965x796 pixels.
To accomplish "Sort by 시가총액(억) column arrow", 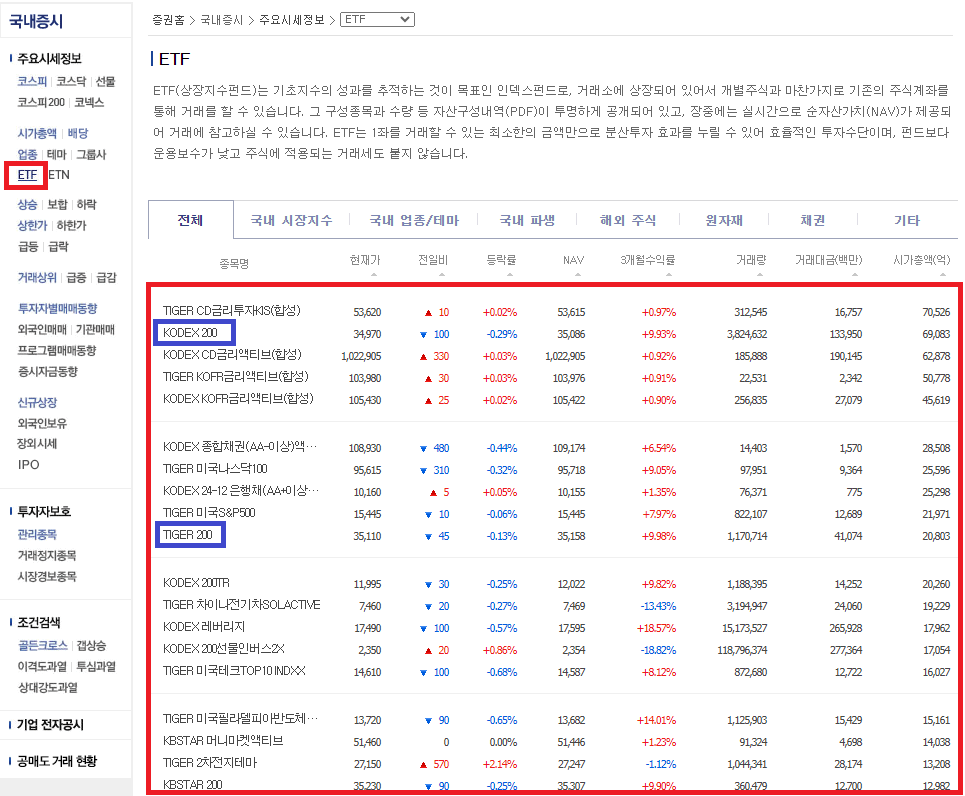I will tap(943, 275).
